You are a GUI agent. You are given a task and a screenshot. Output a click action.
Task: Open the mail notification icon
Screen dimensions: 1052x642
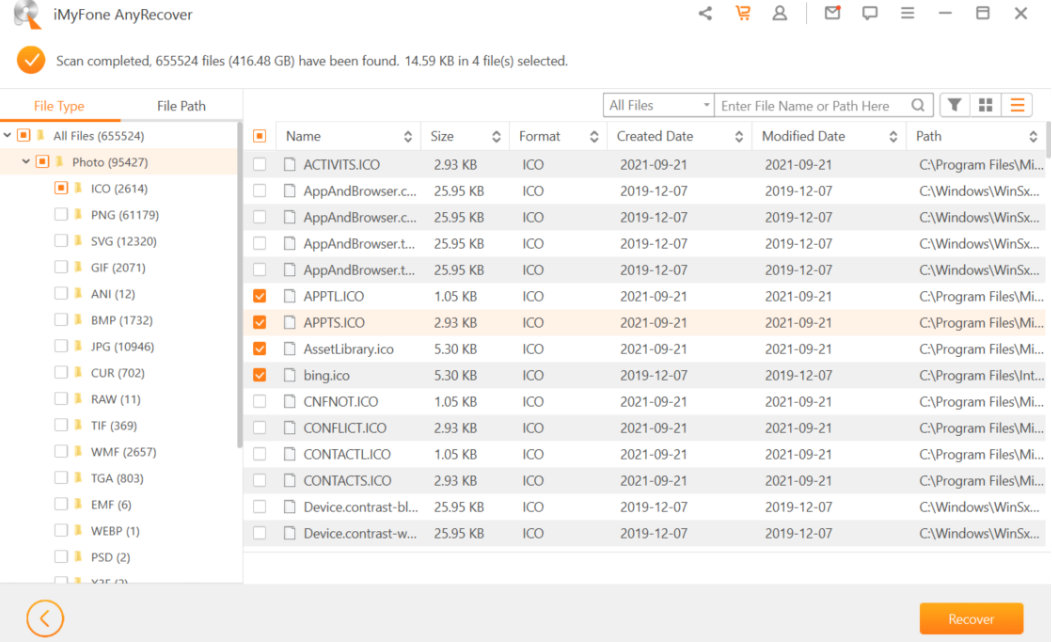click(833, 13)
